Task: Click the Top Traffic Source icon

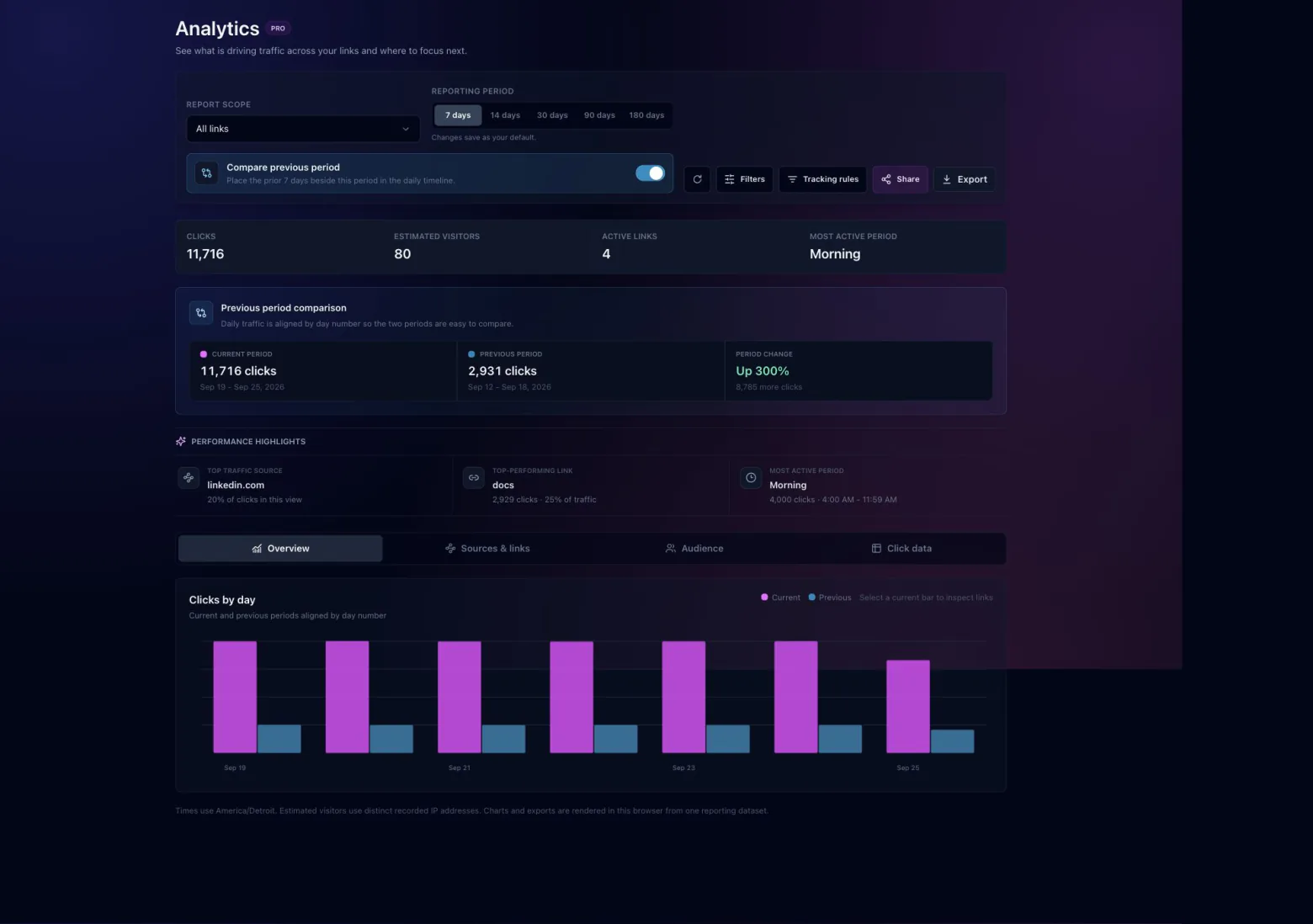Action: tap(189, 477)
